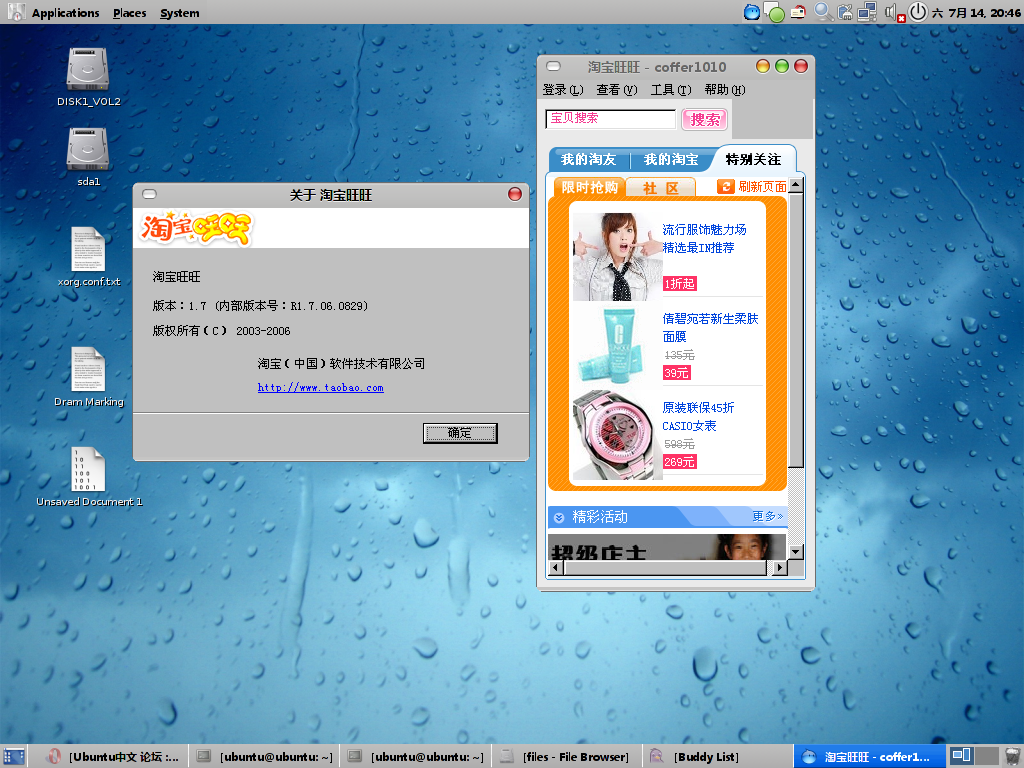Click the round arrow icon beside 精彩活动
Image resolution: width=1024 pixels, height=768 pixels.
pyautogui.click(x=559, y=518)
